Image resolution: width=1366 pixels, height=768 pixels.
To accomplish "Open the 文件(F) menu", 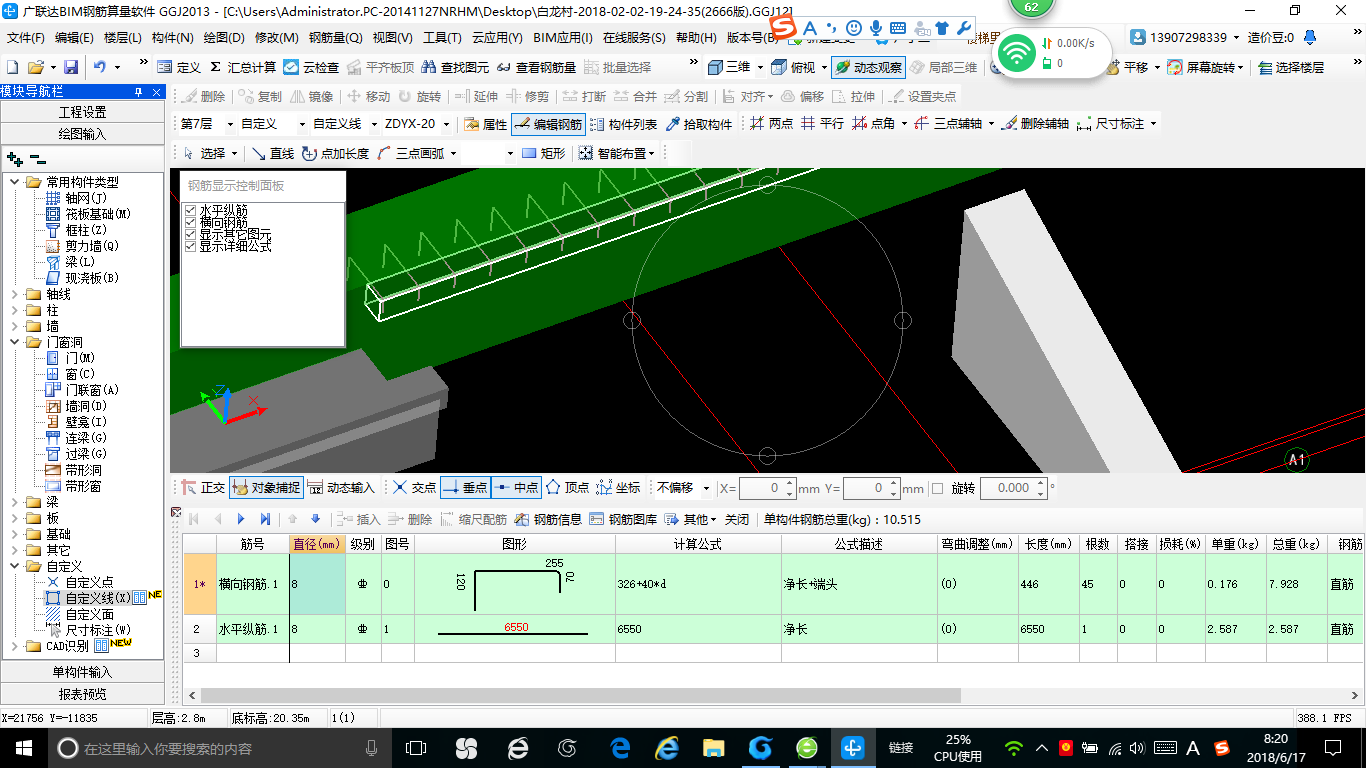I will (x=26, y=38).
